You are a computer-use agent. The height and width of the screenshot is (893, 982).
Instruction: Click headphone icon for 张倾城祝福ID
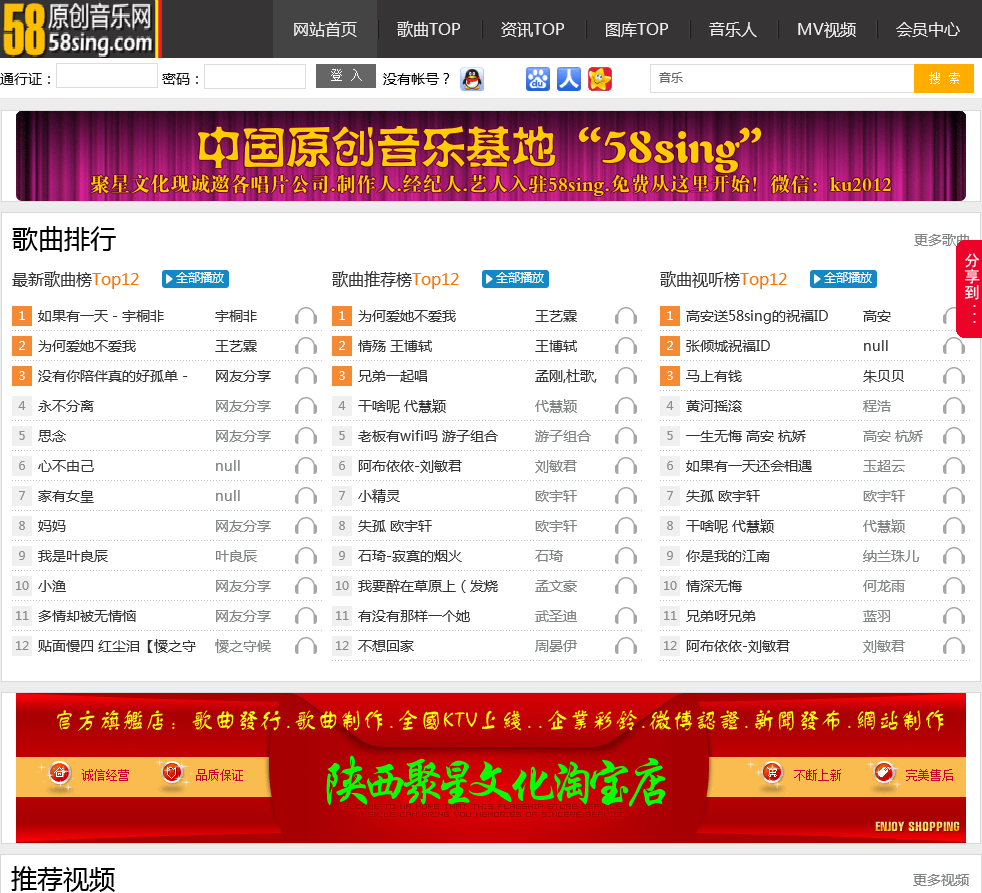coord(954,346)
